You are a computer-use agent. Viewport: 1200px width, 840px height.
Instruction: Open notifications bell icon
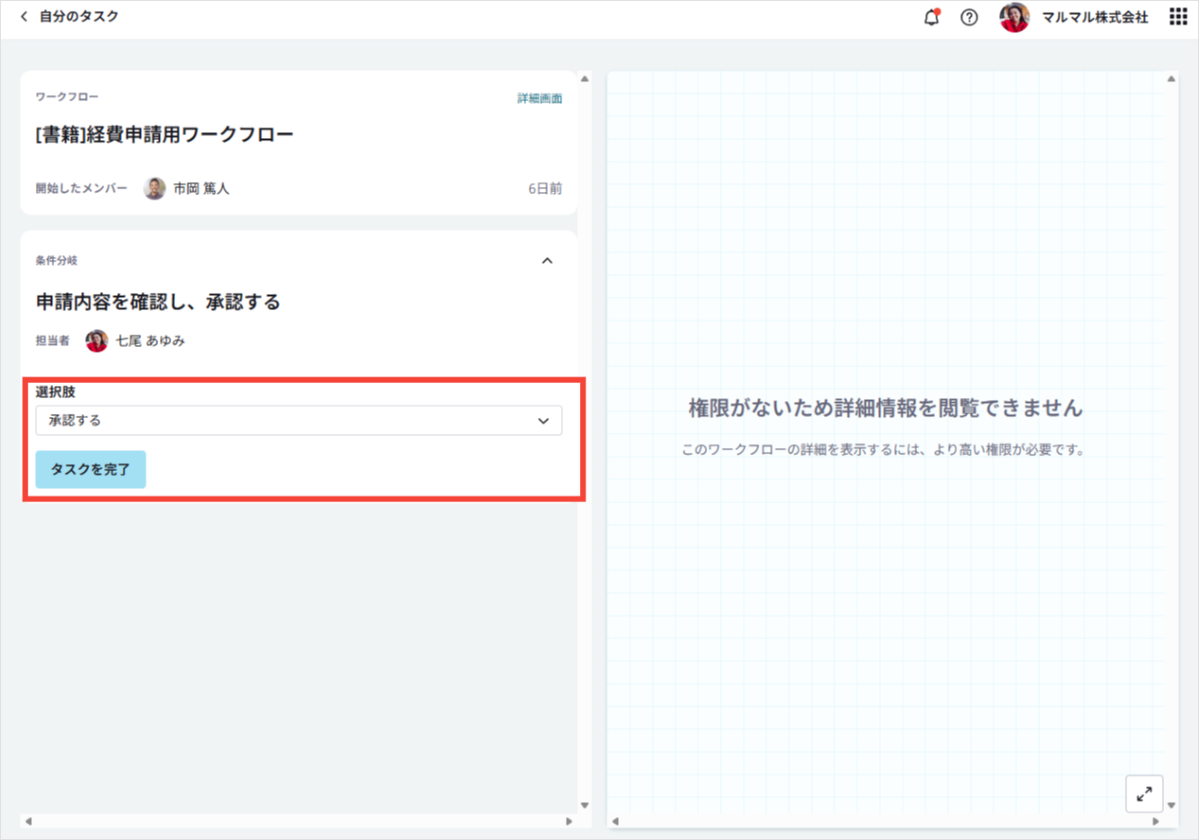[x=932, y=17]
